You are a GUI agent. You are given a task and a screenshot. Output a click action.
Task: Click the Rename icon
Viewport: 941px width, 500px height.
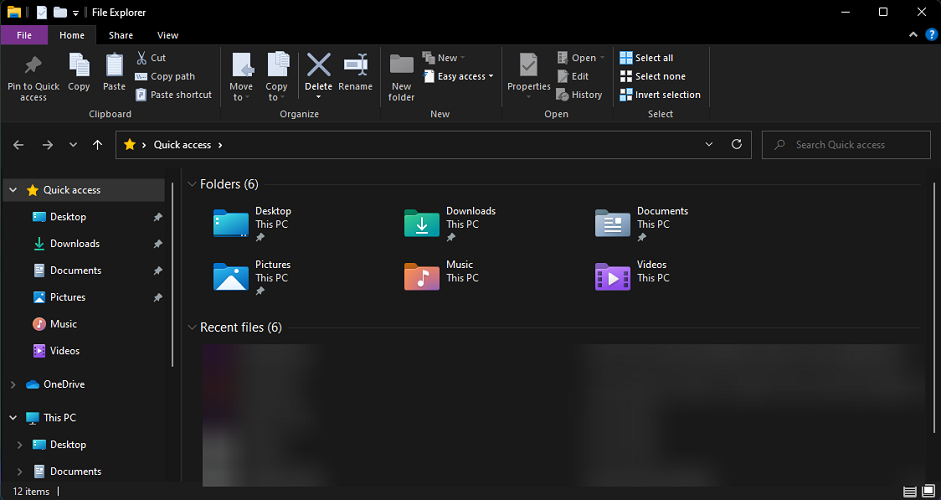coord(355,65)
